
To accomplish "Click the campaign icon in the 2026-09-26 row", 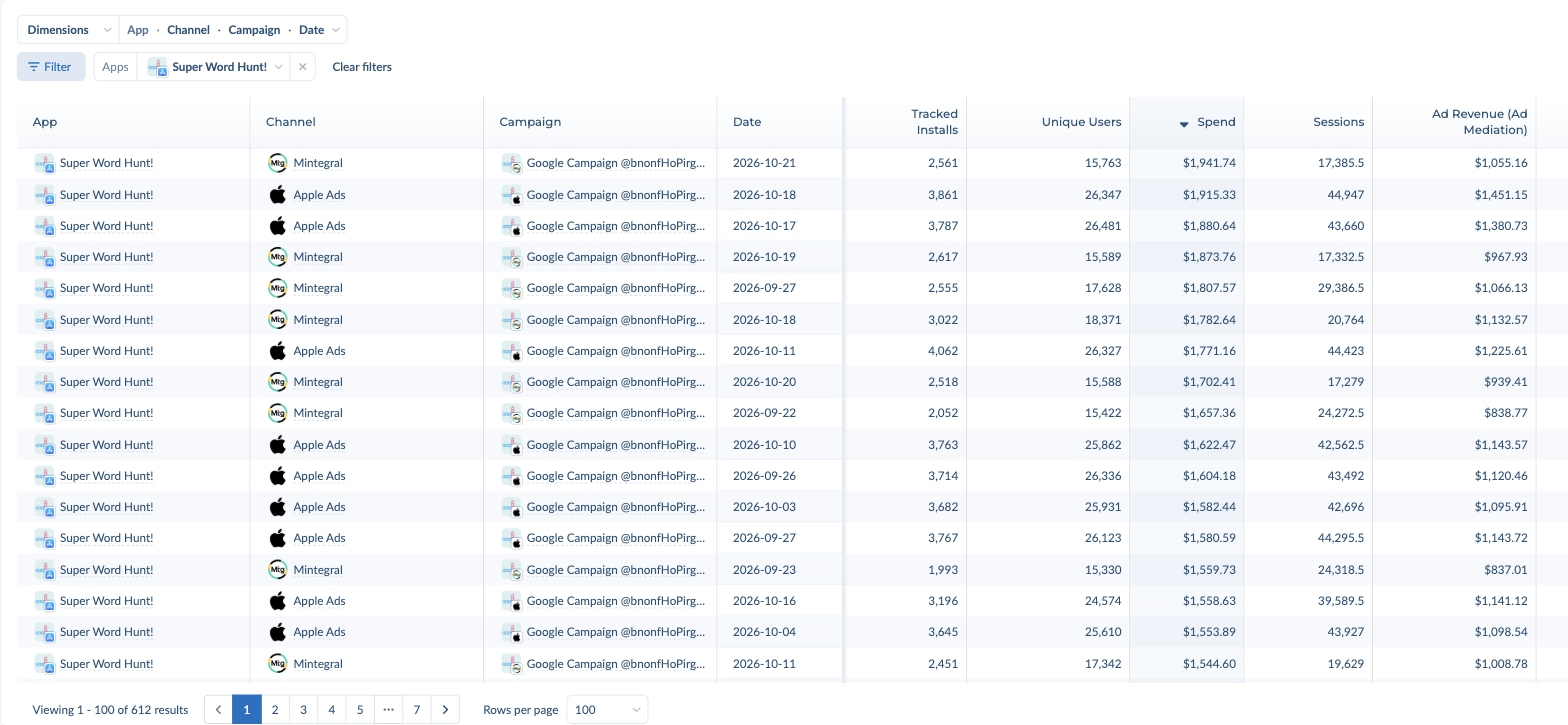I will [511, 476].
